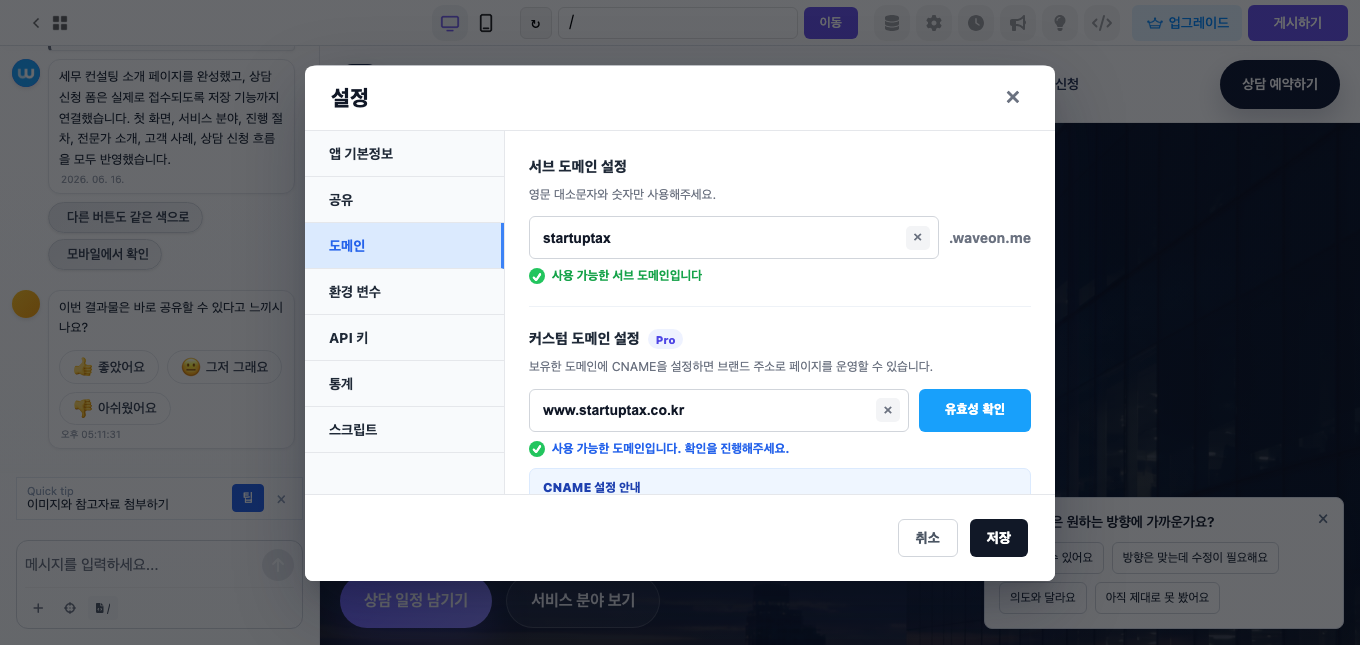Reload the preview with the refresh icon
The image size is (1360, 645).
coord(536,23)
